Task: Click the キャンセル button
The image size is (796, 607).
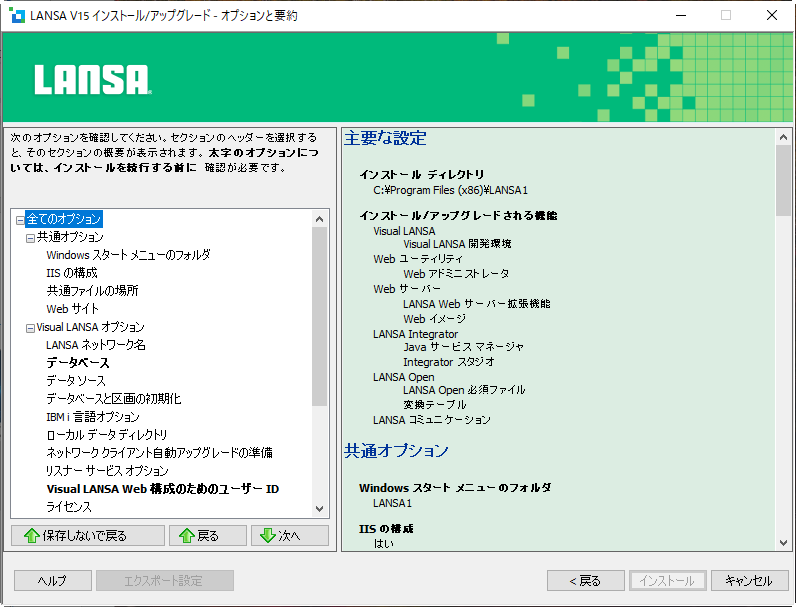Action: click(749, 581)
